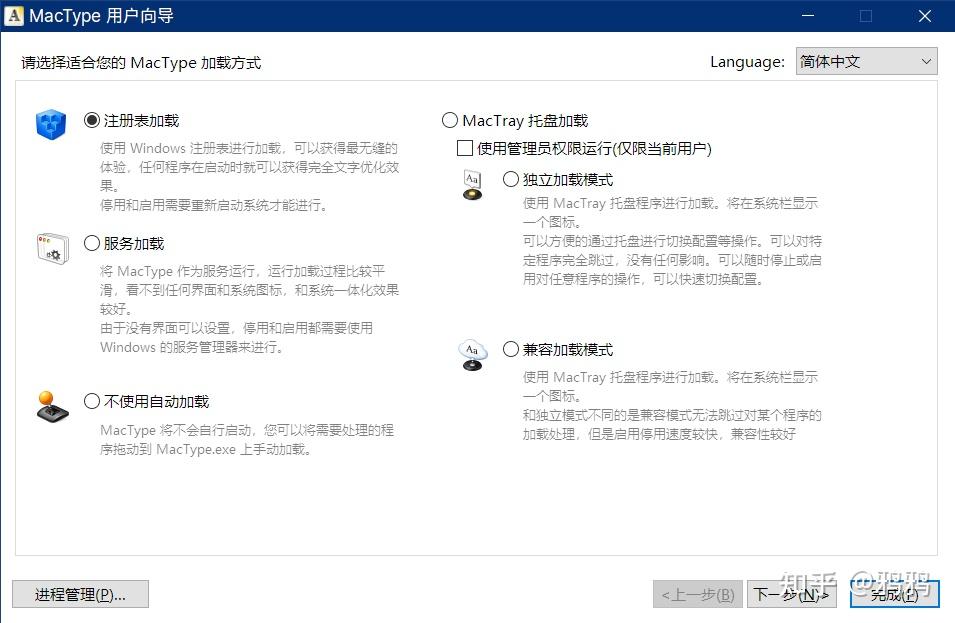Click the tray icon beside 兼容加载模式
Image resolution: width=955 pixels, height=623 pixels.
471,351
